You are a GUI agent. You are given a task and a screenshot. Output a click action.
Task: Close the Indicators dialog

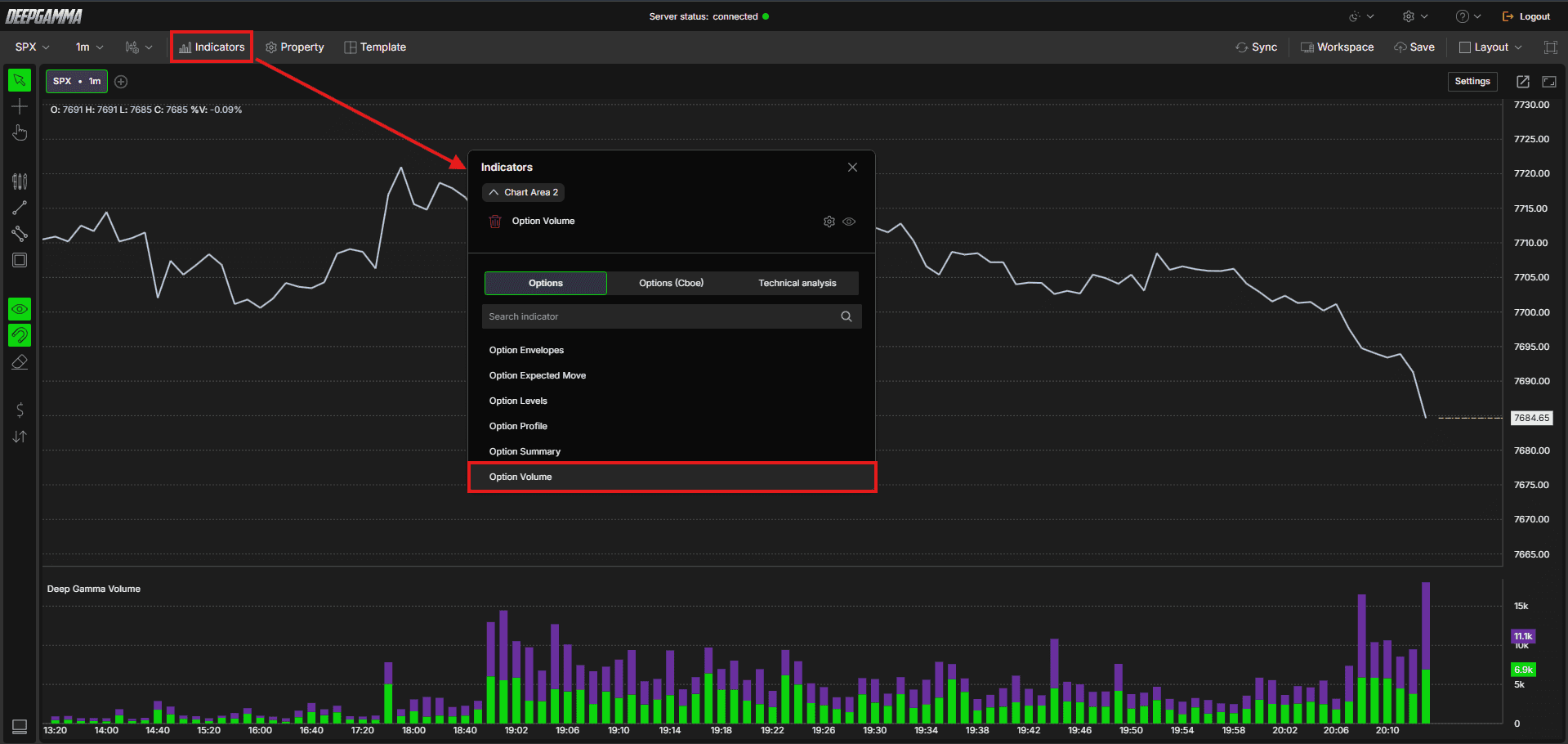(x=852, y=167)
